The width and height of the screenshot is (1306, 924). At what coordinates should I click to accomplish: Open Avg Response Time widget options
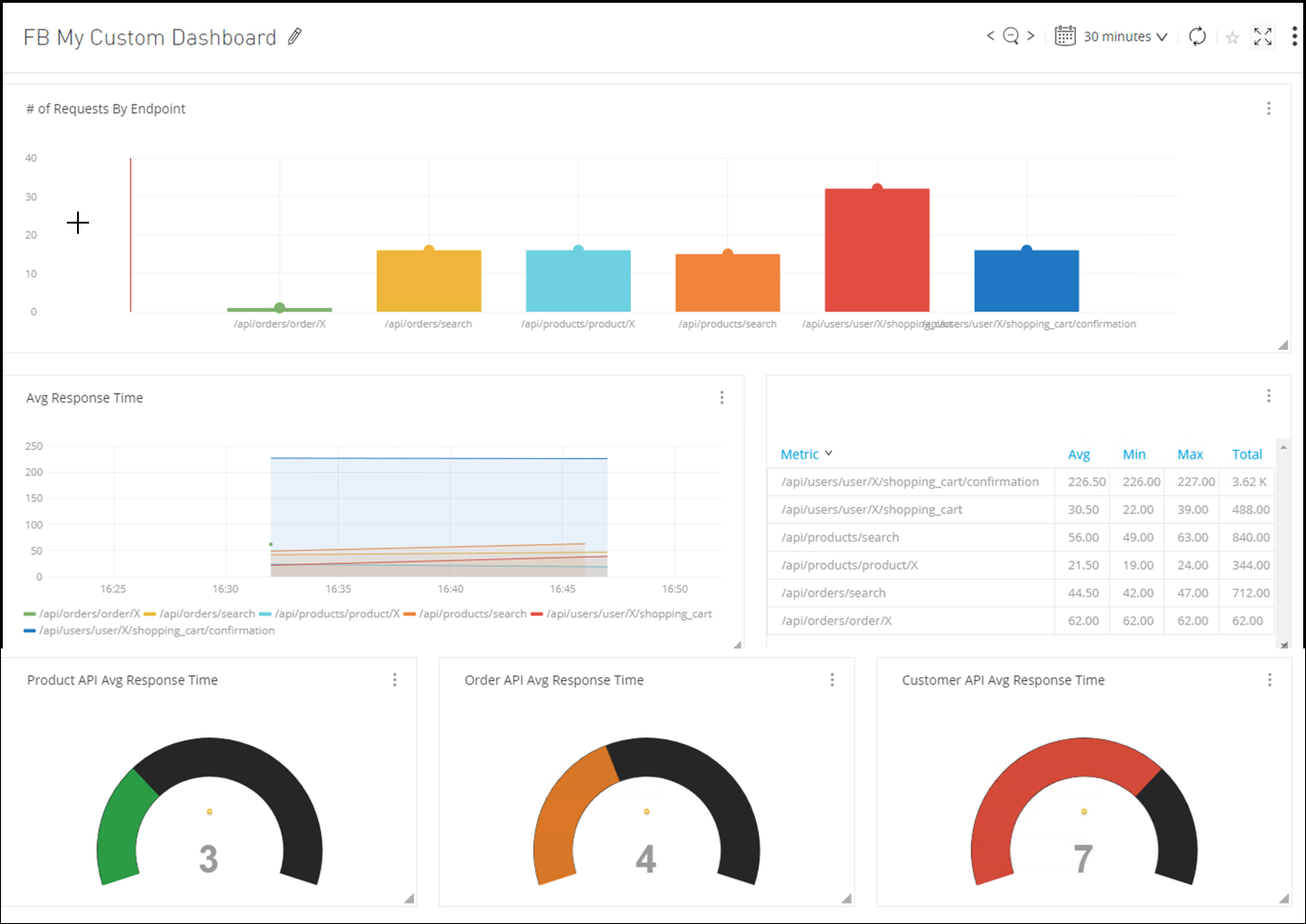coord(722,398)
